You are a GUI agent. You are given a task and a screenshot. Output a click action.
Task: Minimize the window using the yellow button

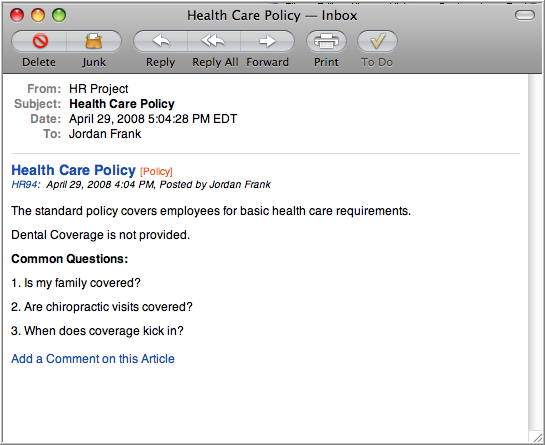[38, 15]
